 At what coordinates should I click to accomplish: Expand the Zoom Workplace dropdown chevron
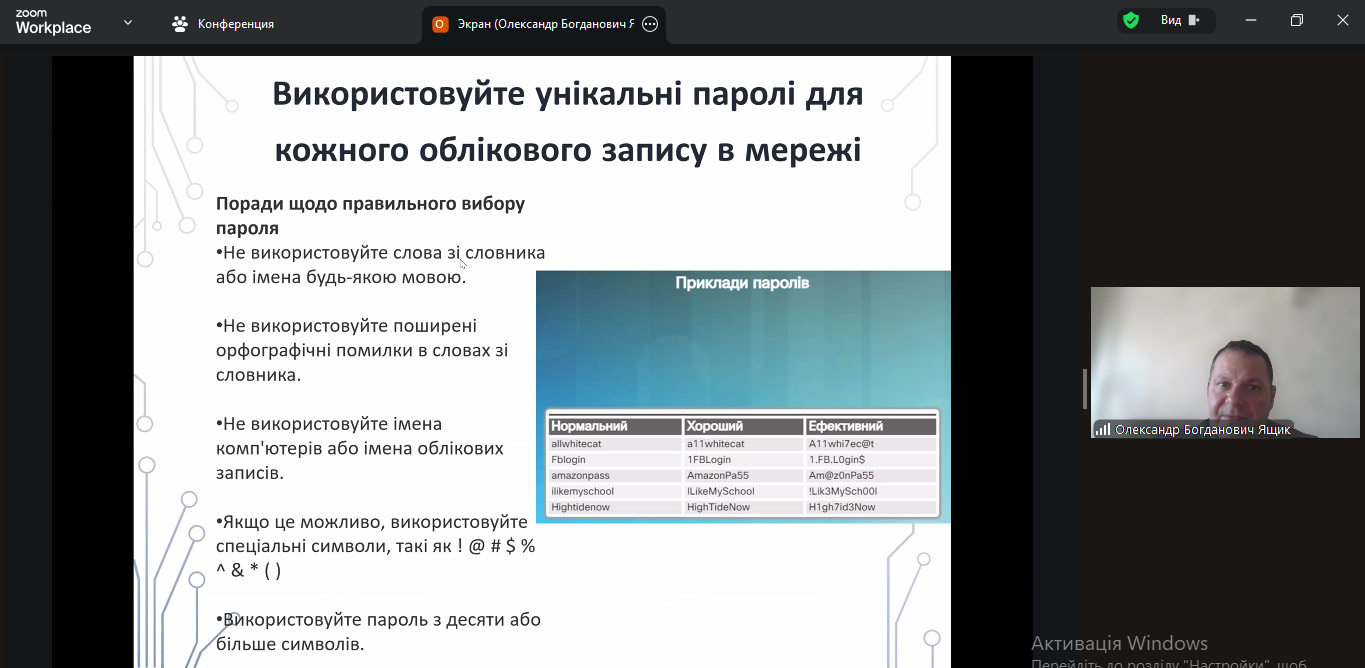(x=128, y=22)
